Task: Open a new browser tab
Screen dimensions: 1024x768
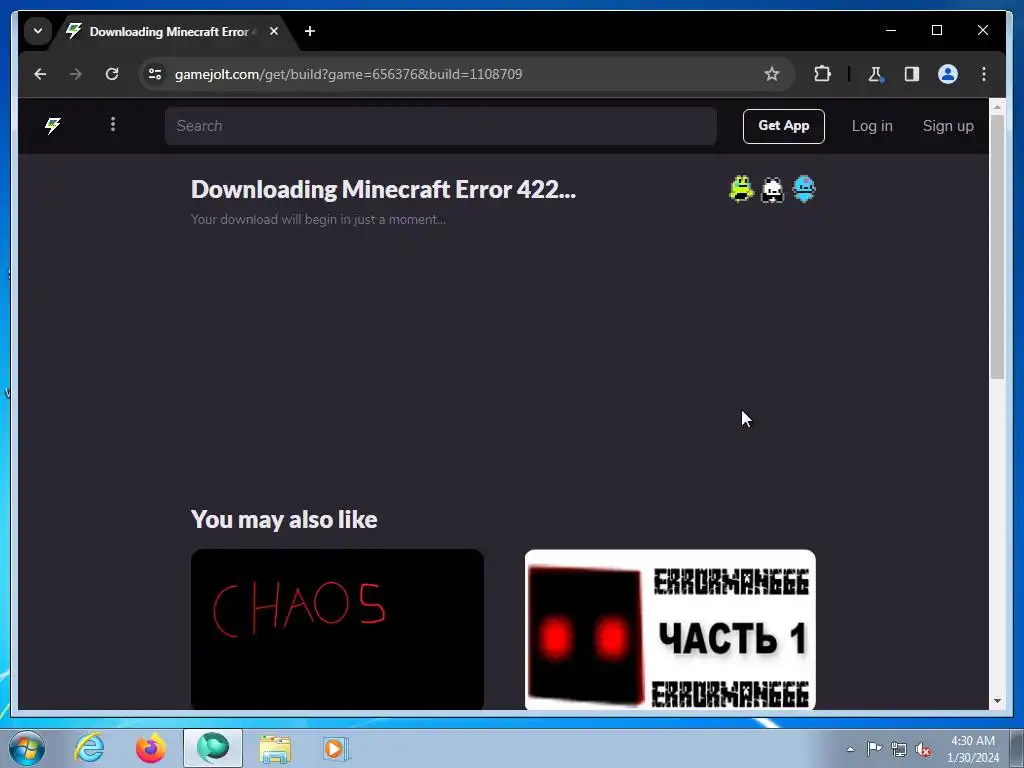Action: pyautogui.click(x=310, y=31)
